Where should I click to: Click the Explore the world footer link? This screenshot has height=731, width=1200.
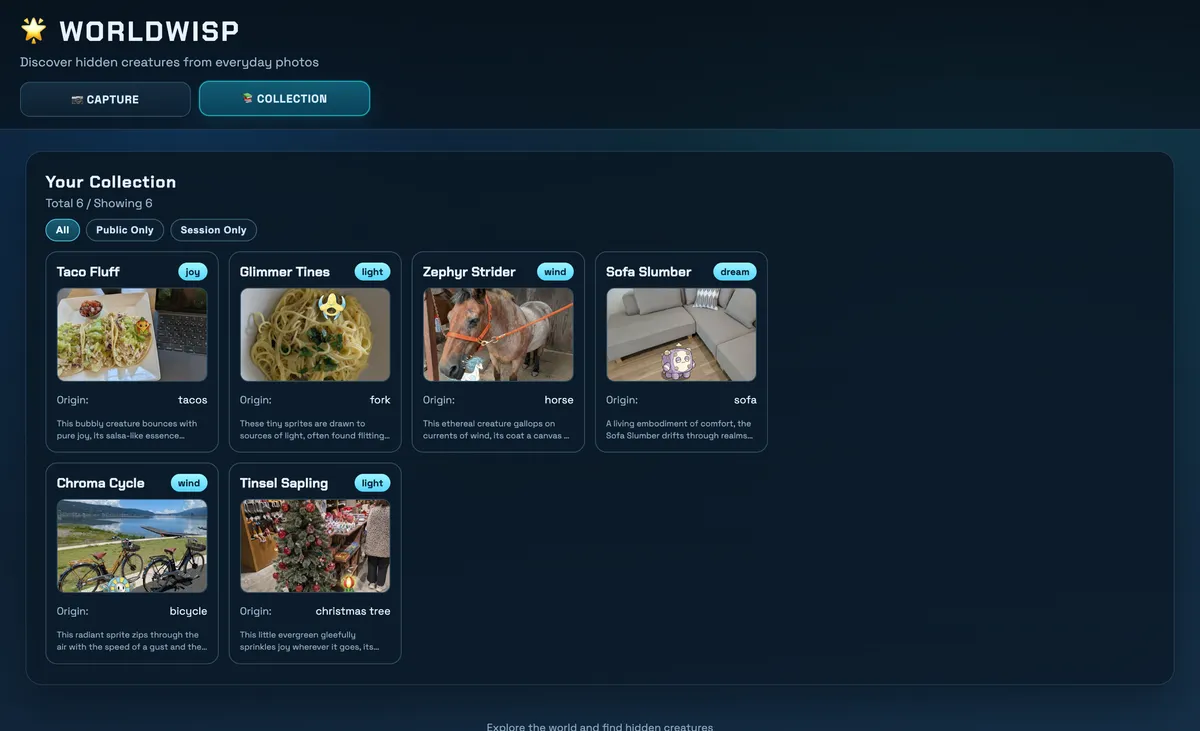pos(599,727)
